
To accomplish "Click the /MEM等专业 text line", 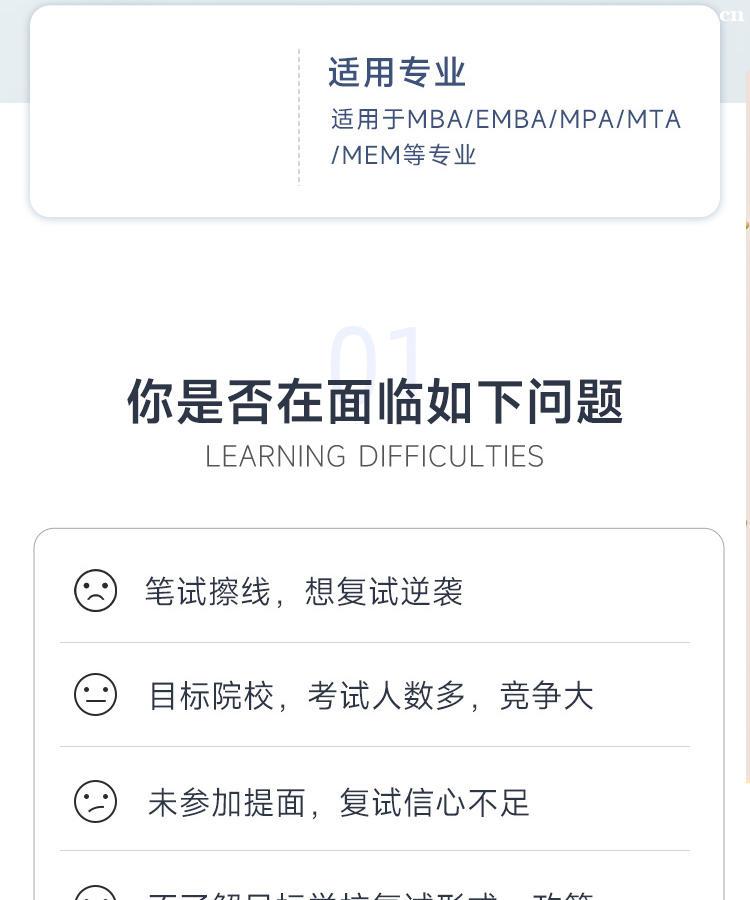I will [x=404, y=155].
